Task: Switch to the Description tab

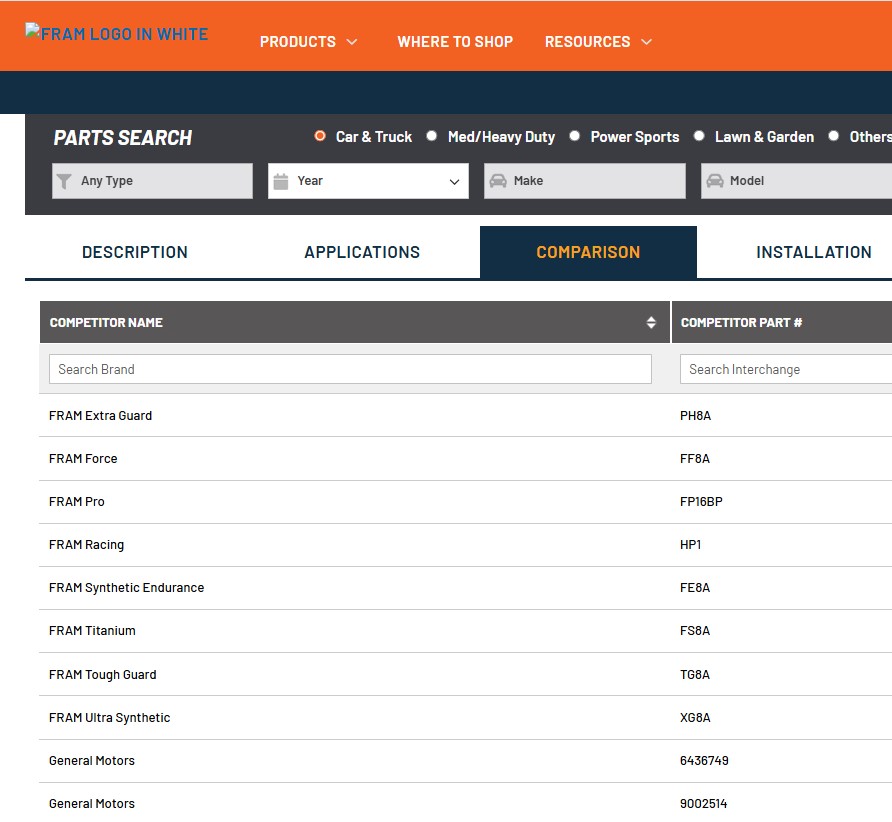Action: point(135,252)
